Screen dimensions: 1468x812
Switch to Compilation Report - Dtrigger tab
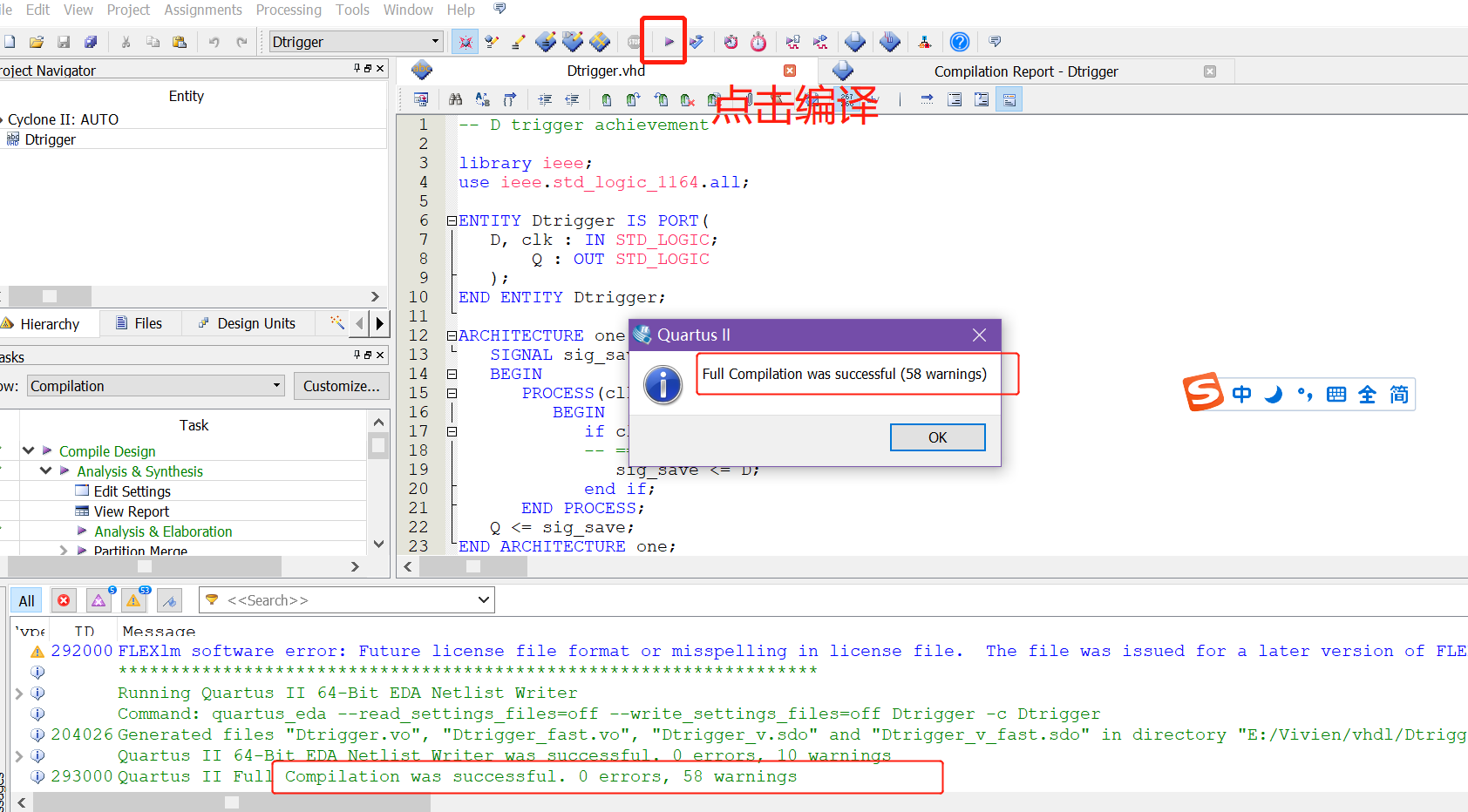(x=1025, y=71)
